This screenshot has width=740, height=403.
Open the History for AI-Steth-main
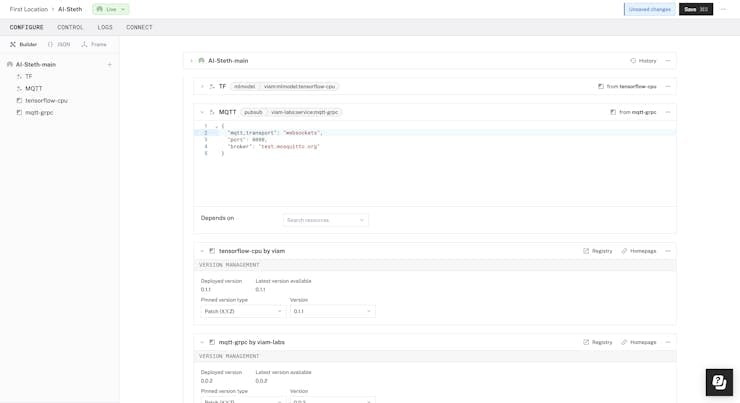(643, 61)
